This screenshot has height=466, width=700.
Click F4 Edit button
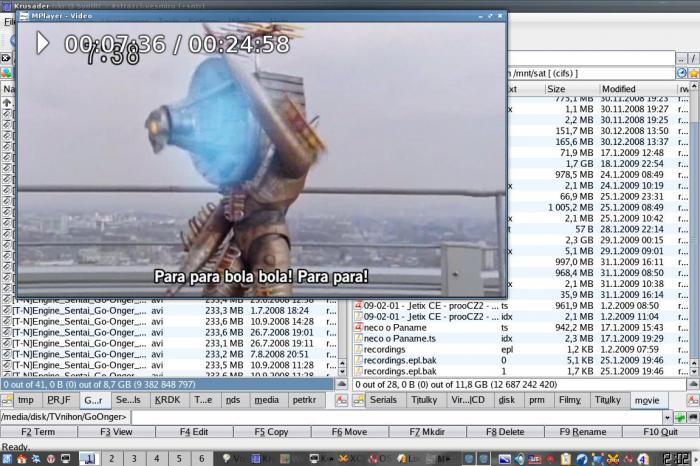194,432
